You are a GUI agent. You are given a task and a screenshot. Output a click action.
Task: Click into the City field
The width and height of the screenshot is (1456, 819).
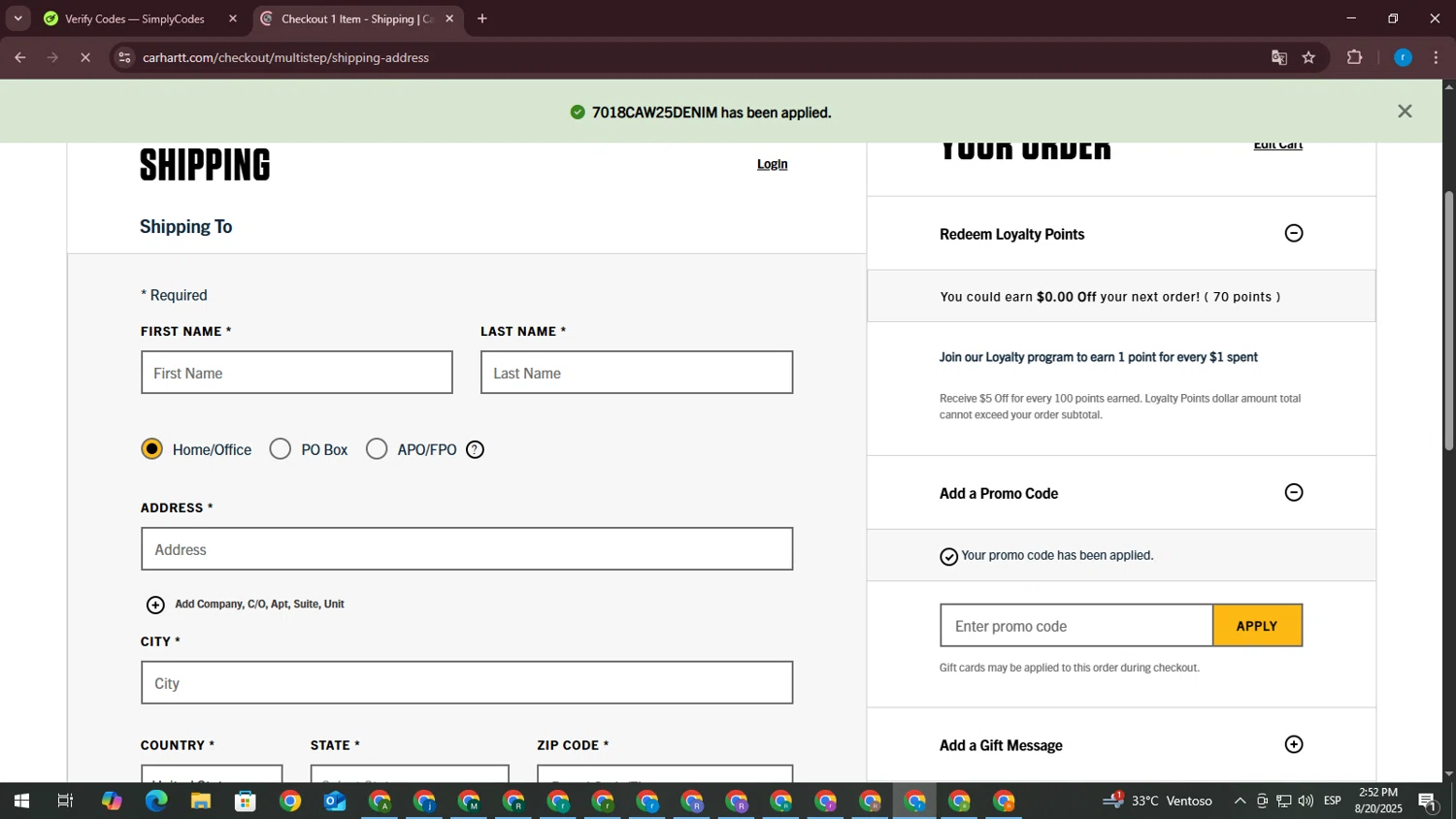(467, 683)
